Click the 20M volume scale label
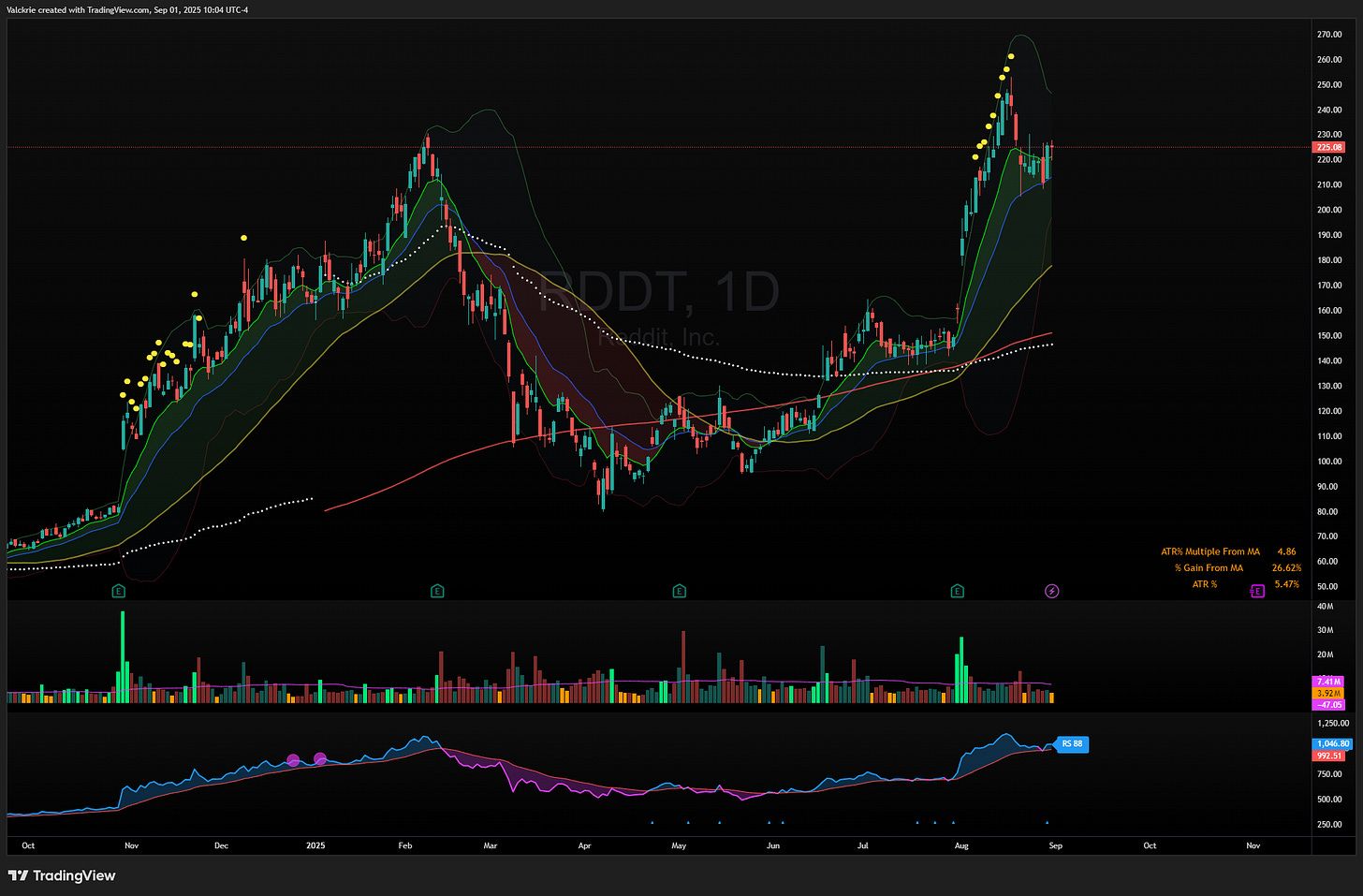The height and width of the screenshot is (896, 1363). click(1325, 654)
